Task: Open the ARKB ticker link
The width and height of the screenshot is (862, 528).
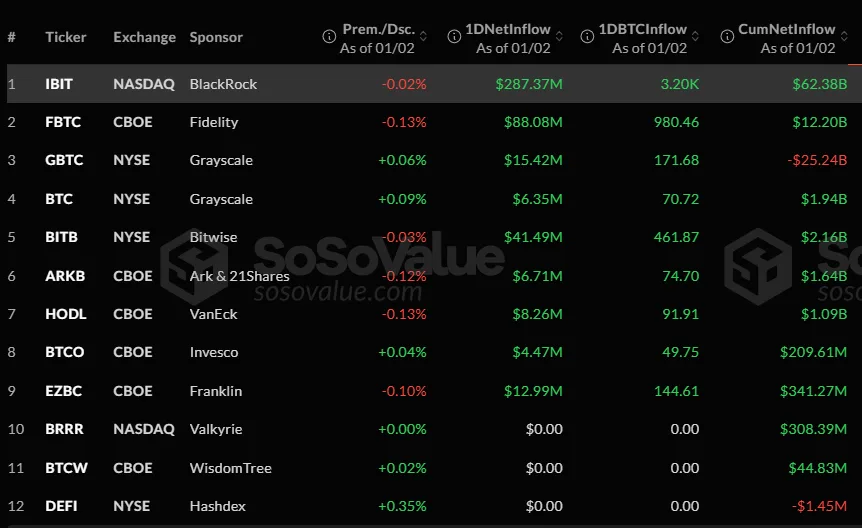Action: 65,276
